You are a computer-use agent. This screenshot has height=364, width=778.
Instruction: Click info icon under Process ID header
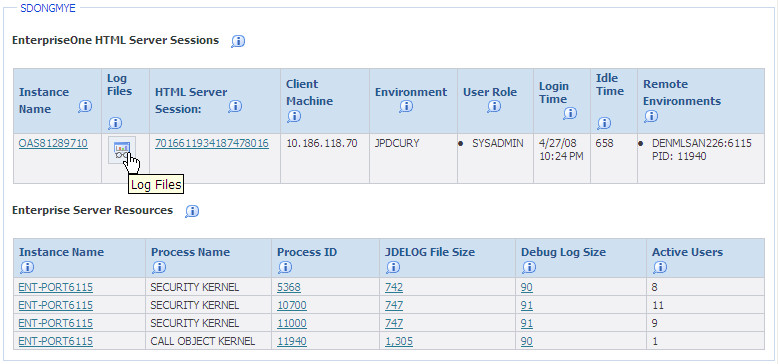tap(285, 268)
